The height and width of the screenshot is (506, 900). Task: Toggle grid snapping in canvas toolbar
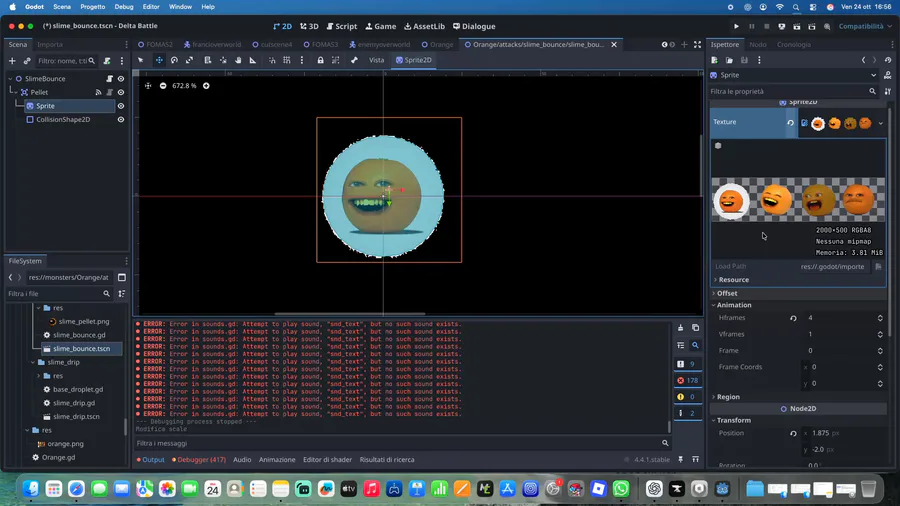point(286,60)
